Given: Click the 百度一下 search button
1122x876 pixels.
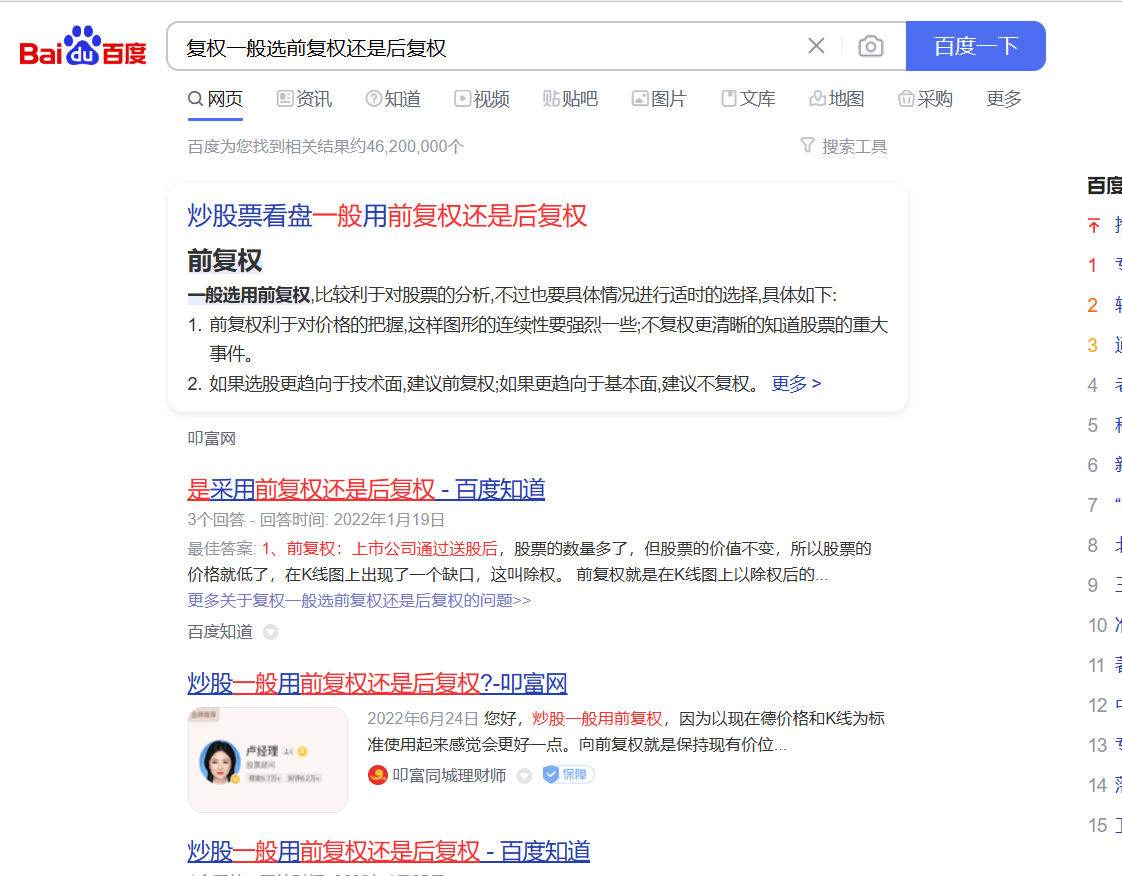Looking at the screenshot, I should 975,46.
